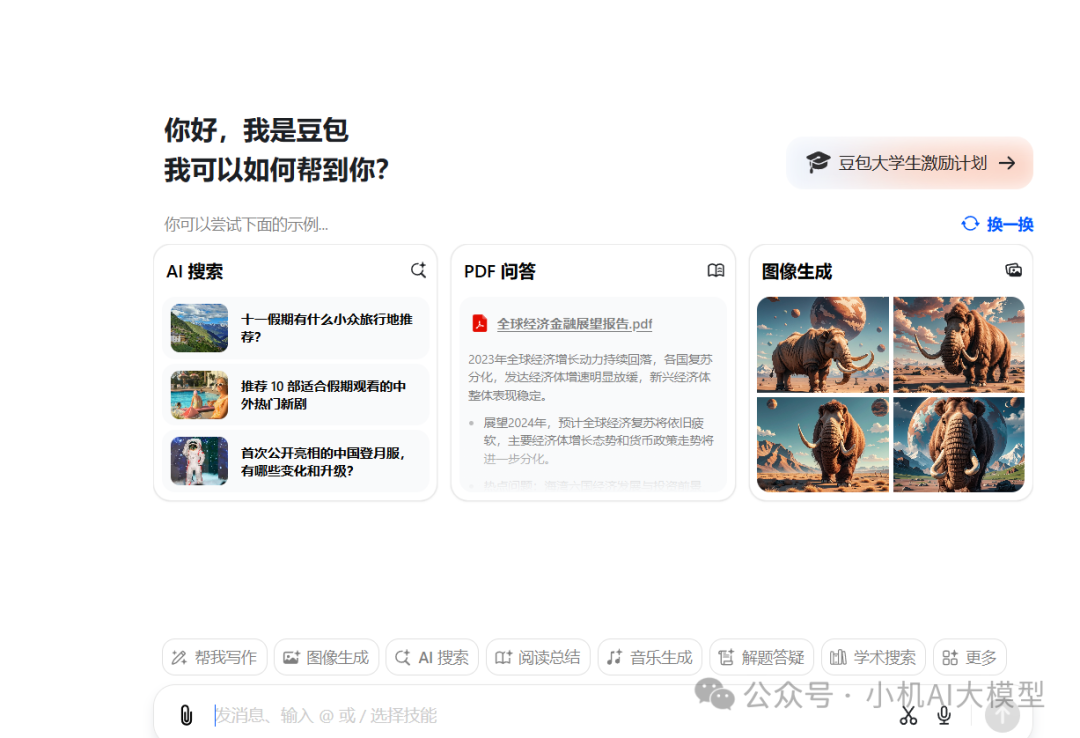Open the 十一假期 小众旅行地 example
1080x738 pixels.
coord(295,328)
